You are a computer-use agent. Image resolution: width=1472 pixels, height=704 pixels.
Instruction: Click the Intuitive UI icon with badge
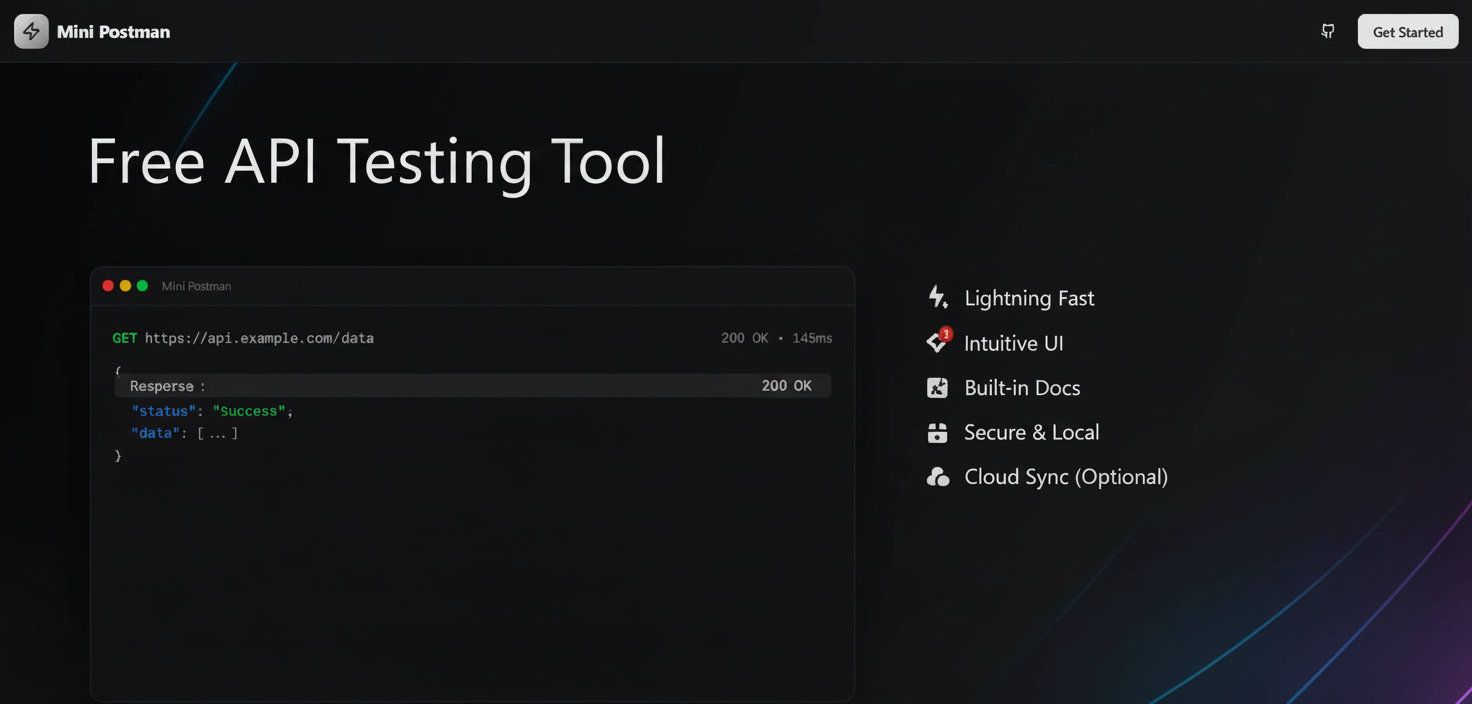938,342
